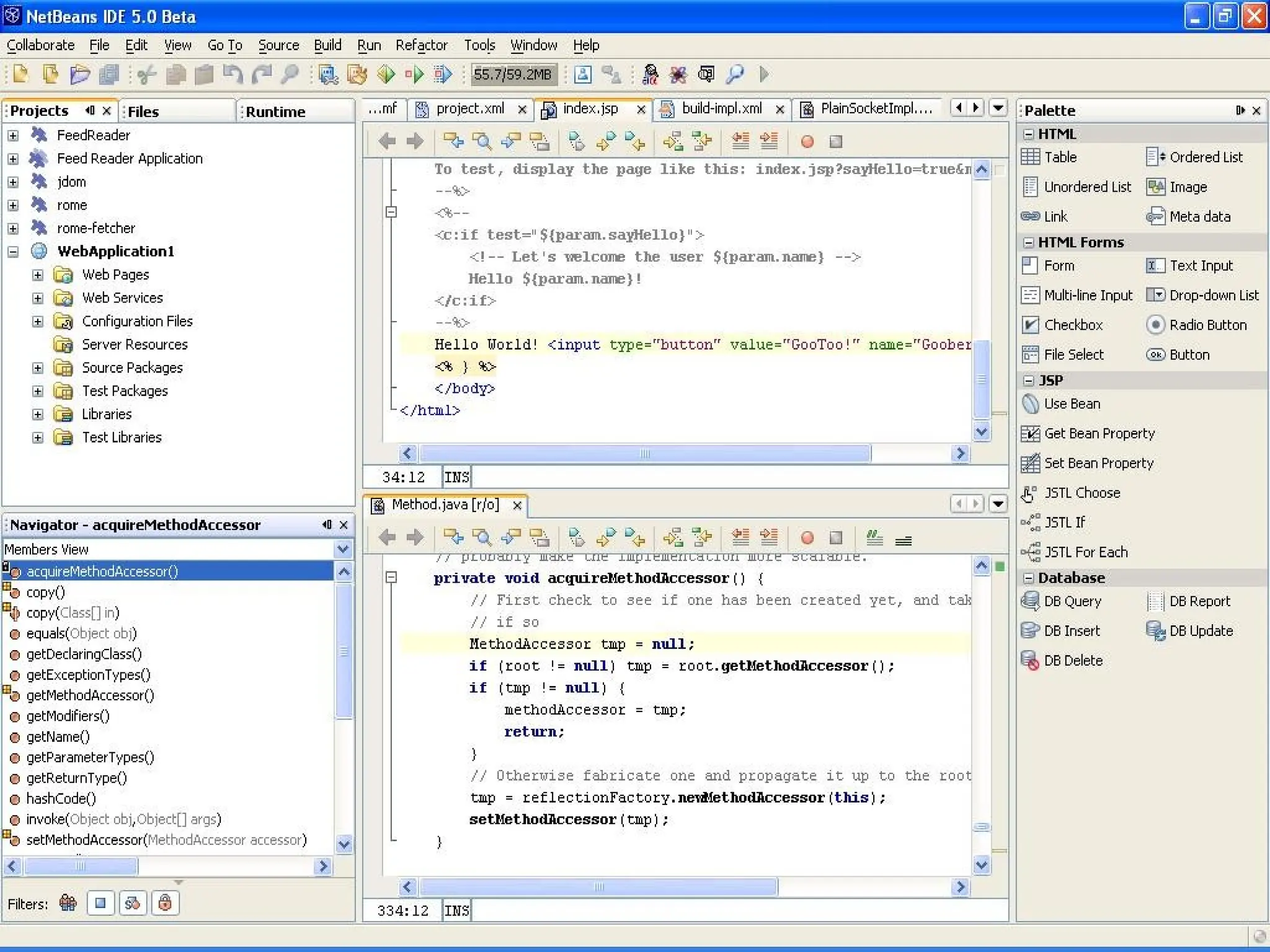Toggle the code fold at c:if comment
Viewport: 1270px width, 952px height.
(x=391, y=213)
